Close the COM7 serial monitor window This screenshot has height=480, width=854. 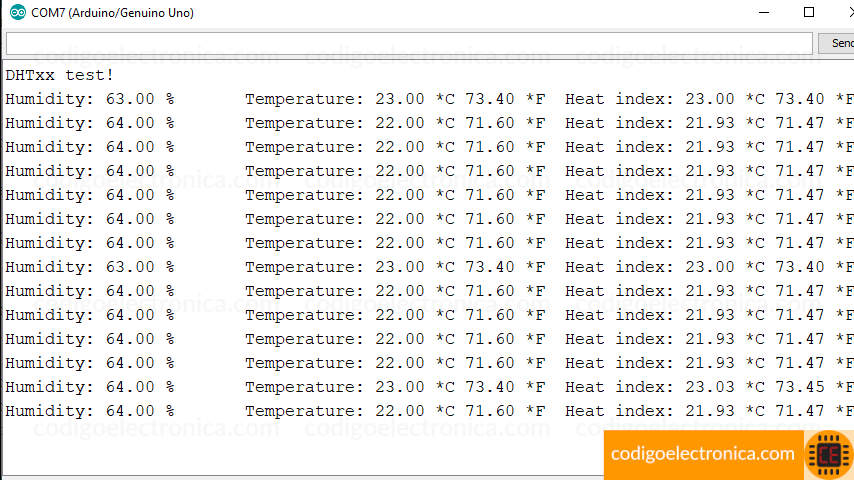tap(850, 12)
